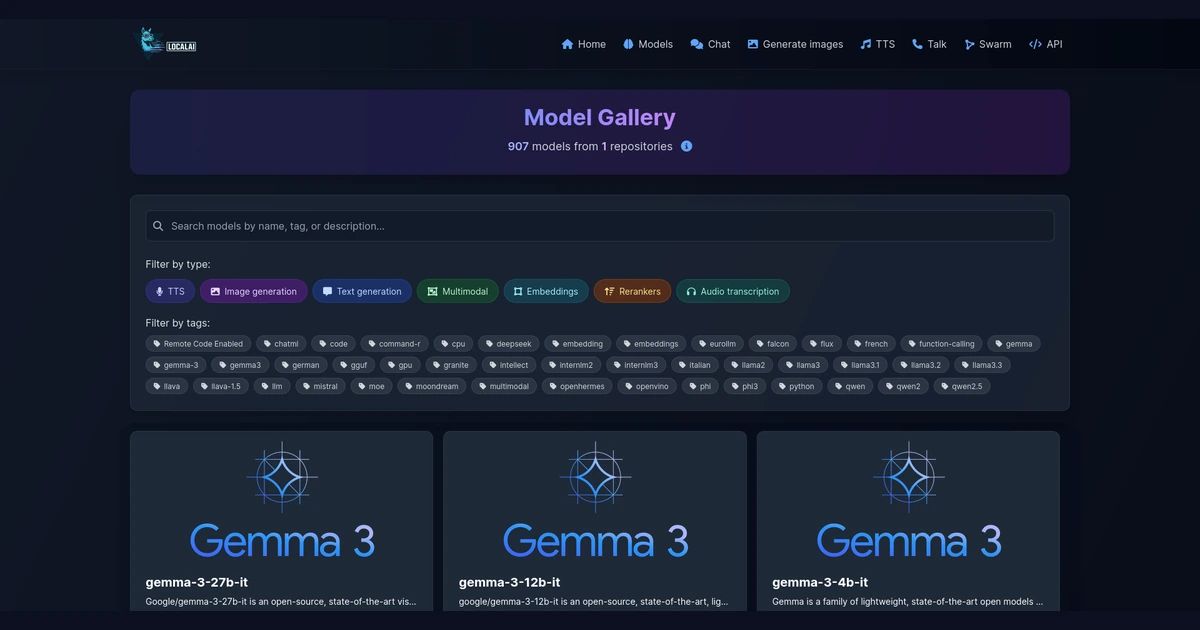Select the 'german' tag
This screenshot has height=630, width=1200.
pos(300,365)
